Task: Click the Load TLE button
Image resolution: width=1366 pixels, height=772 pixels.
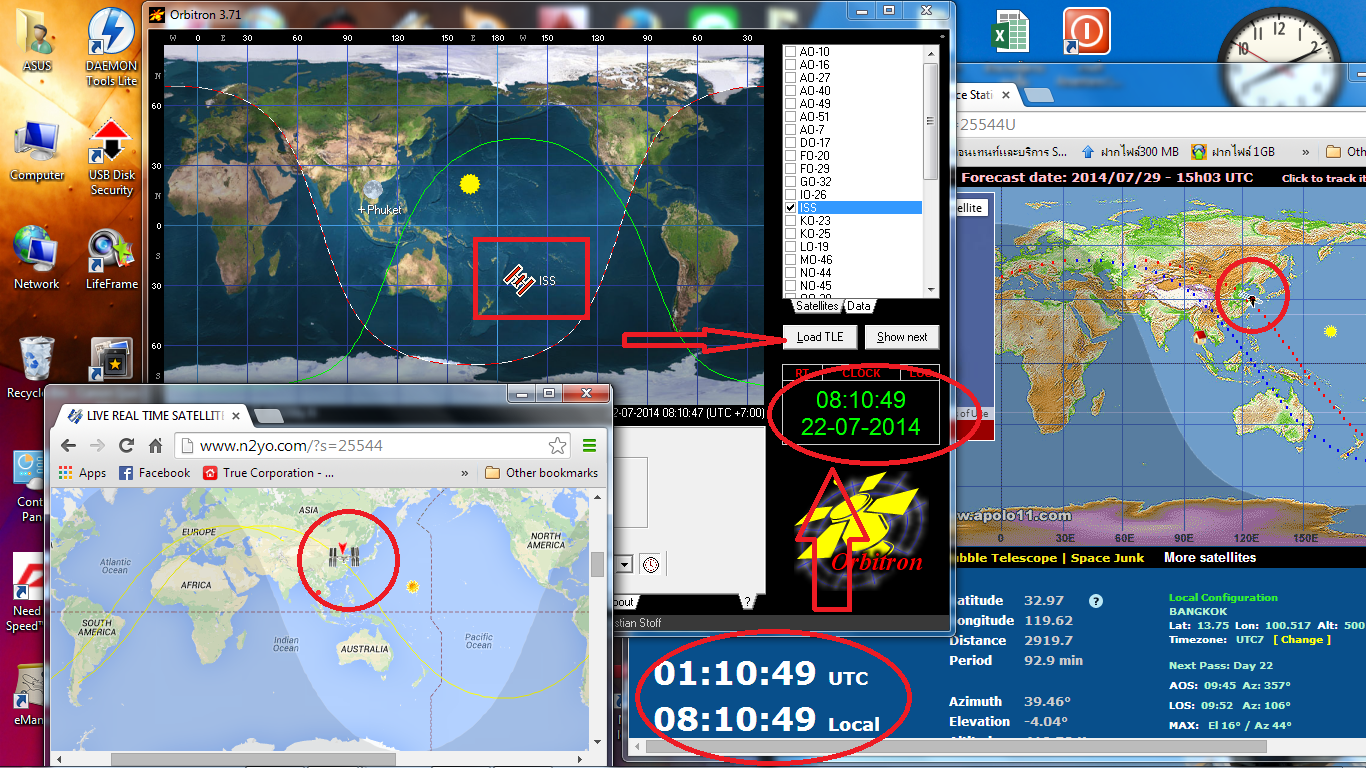Action: point(820,337)
